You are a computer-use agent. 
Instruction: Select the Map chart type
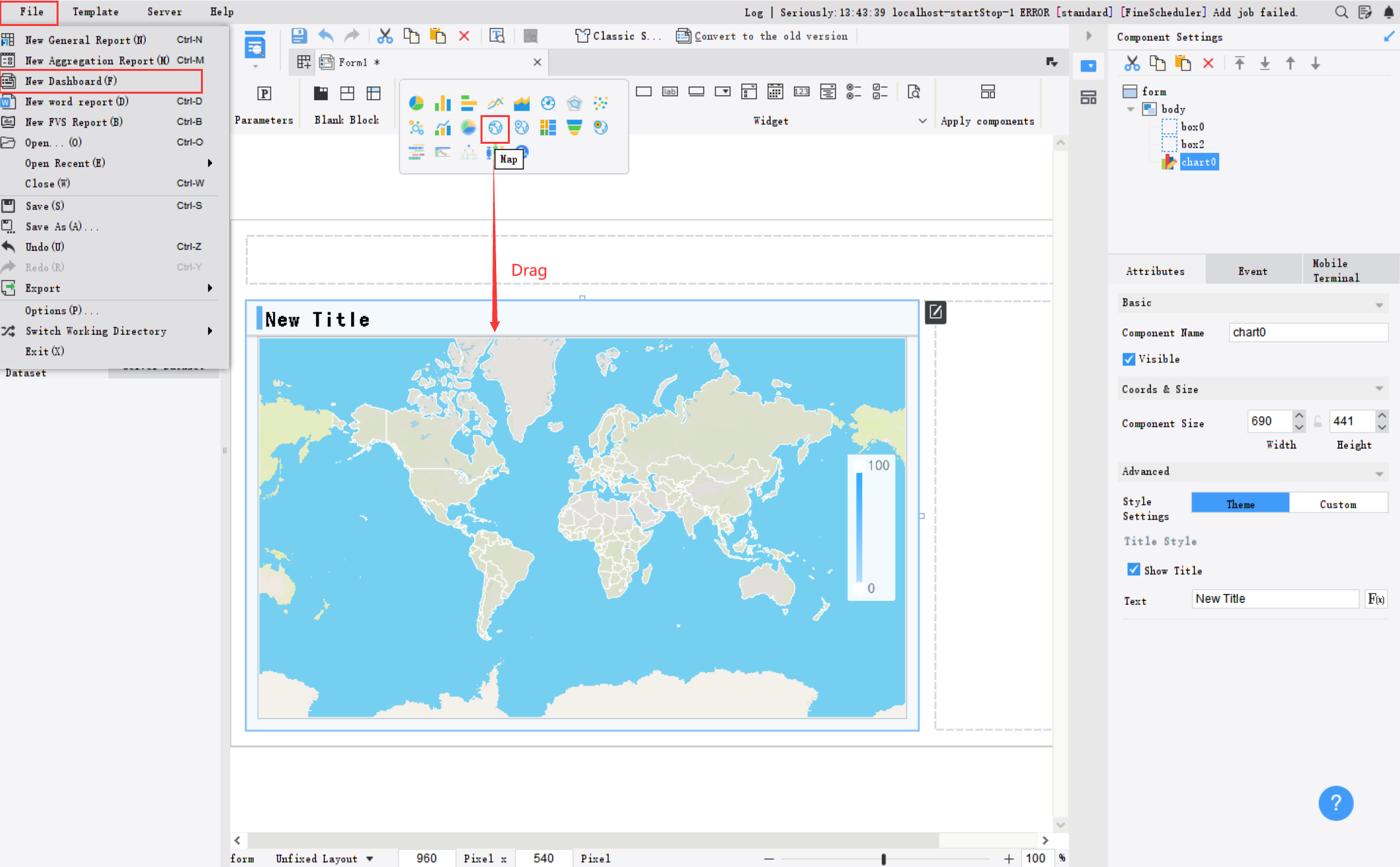[495, 127]
